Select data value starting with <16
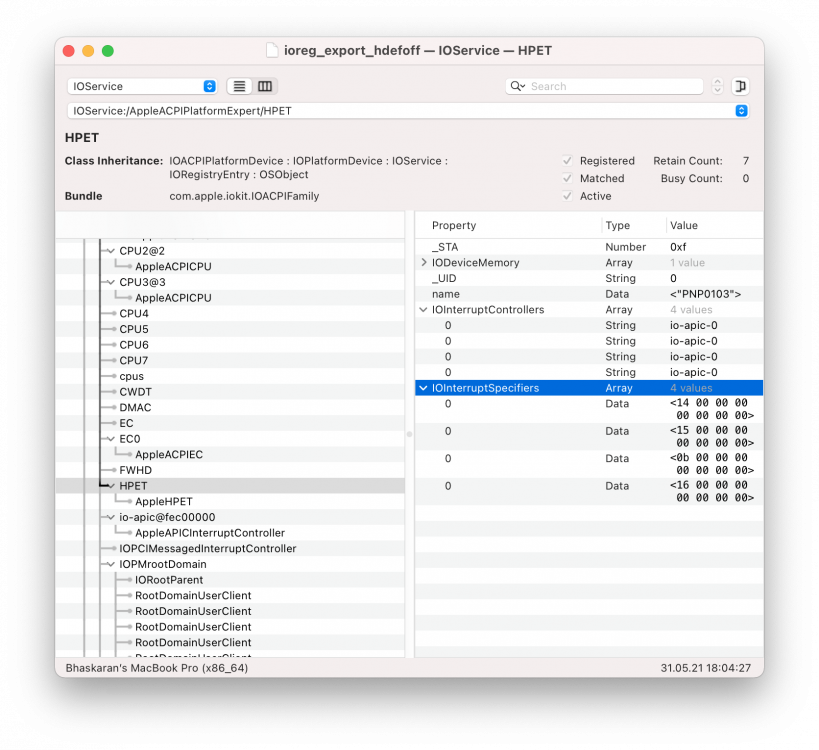 [712, 491]
